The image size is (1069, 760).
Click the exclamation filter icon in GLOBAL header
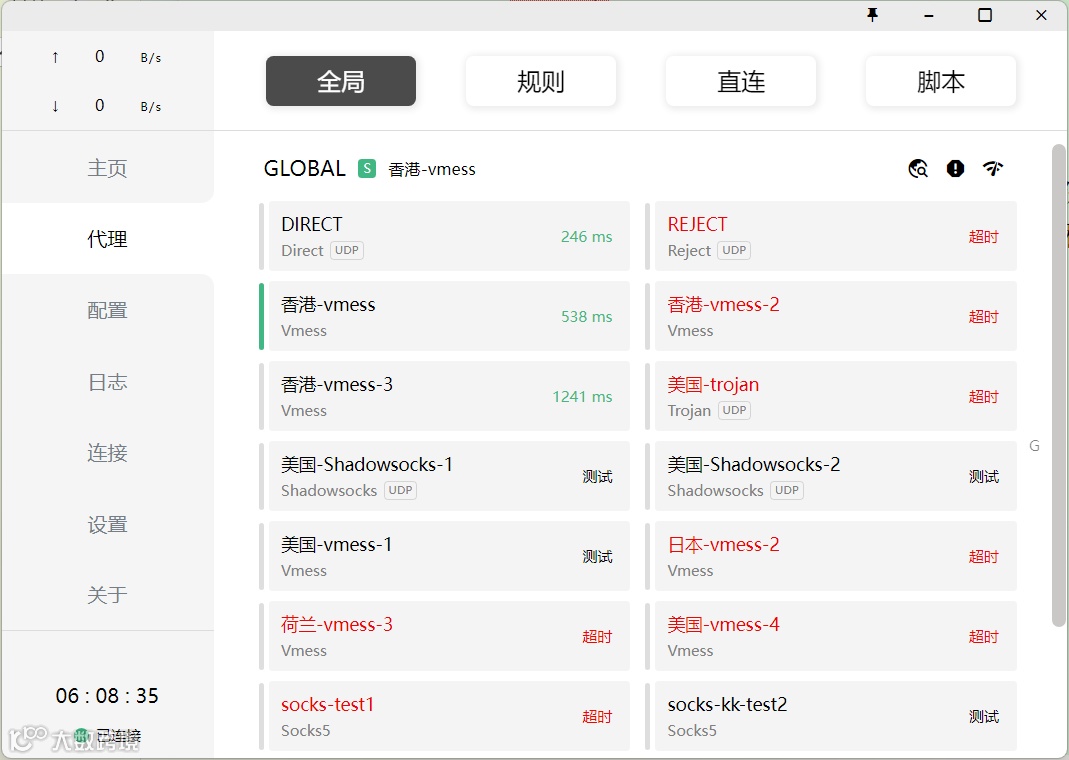coord(955,168)
